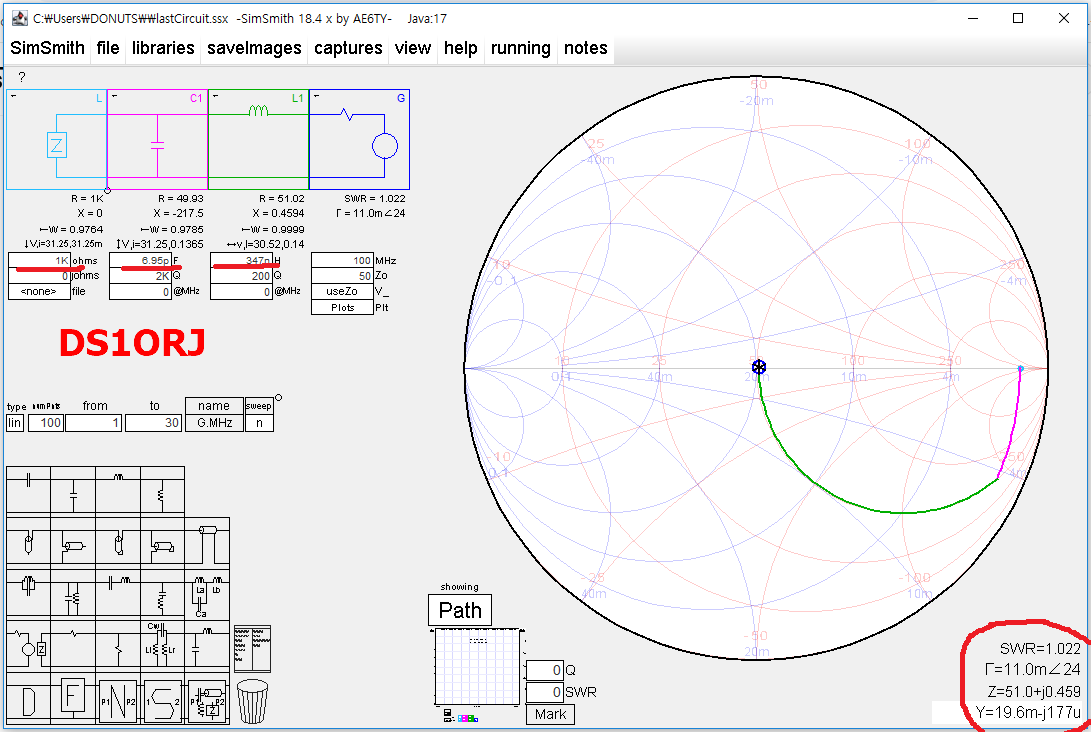Edit the generator frequency 100 MHz field
Image resolution: width=1091 pixels, height=732 pixels.
[342, 261]
